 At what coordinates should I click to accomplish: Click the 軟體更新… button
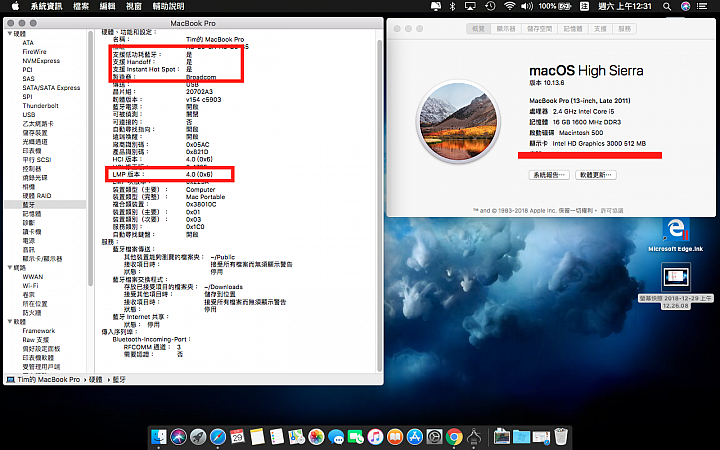click(x=596, y=175)
